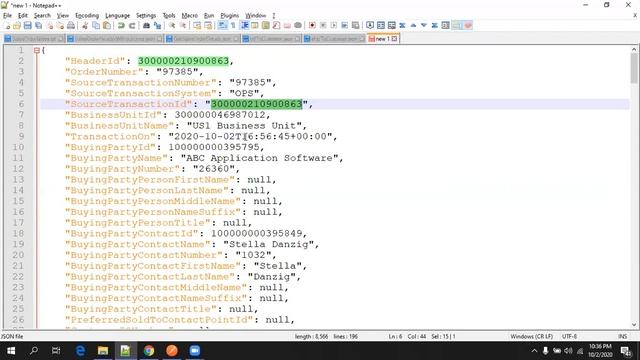Click "ABC Application Software" value text

pos(260,158)
